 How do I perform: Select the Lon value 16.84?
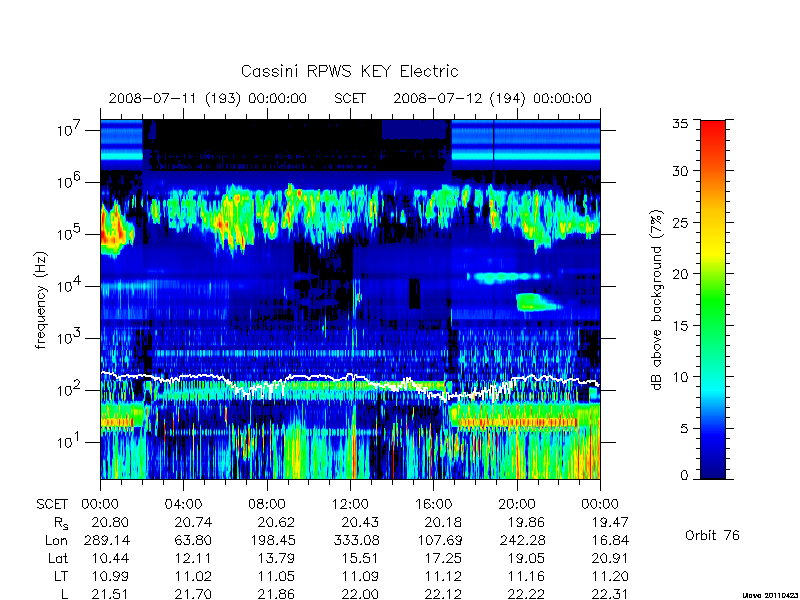(610, 540)
